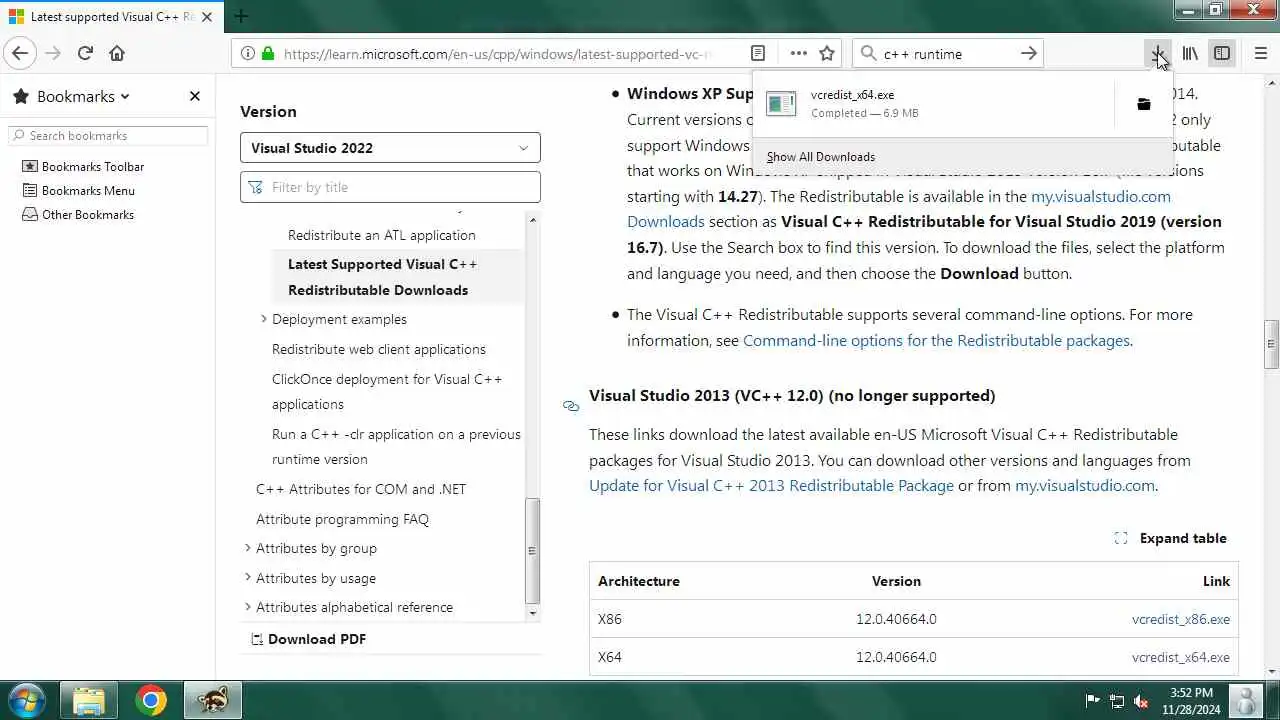Expand Attributes by usage node

click(248, 578)
